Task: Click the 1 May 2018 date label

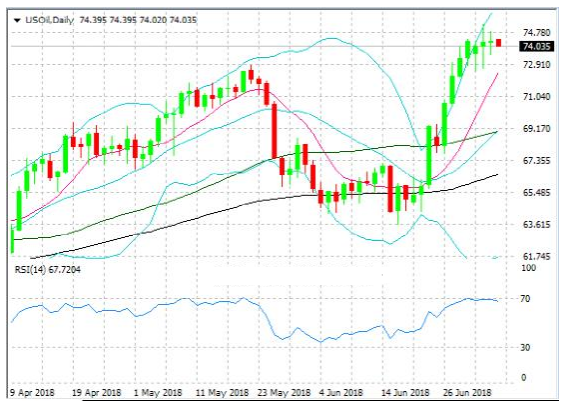Action: coord(158,393)
